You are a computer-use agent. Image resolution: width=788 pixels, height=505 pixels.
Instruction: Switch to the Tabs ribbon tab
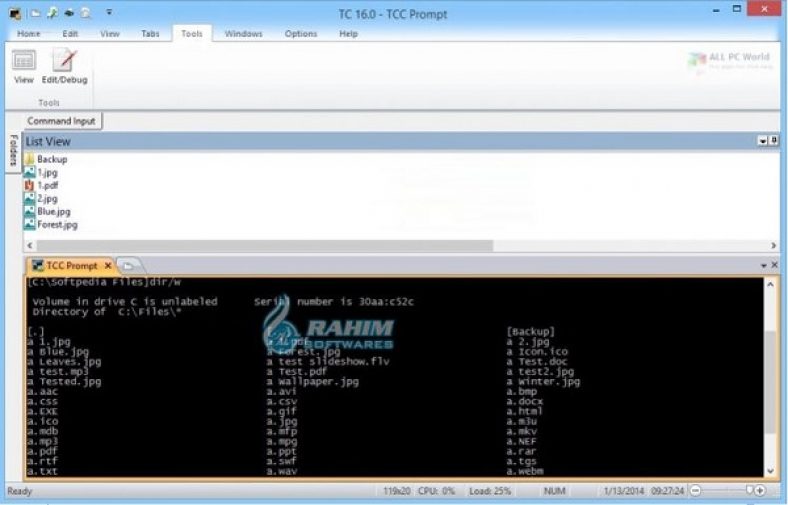(150, 34)
